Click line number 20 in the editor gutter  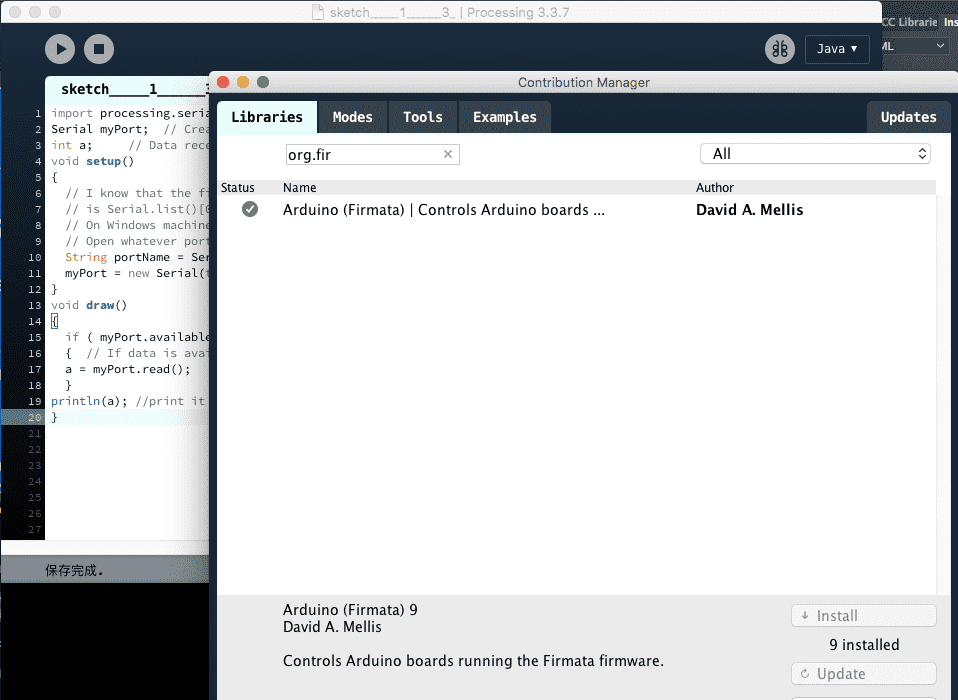pos(35,417)
